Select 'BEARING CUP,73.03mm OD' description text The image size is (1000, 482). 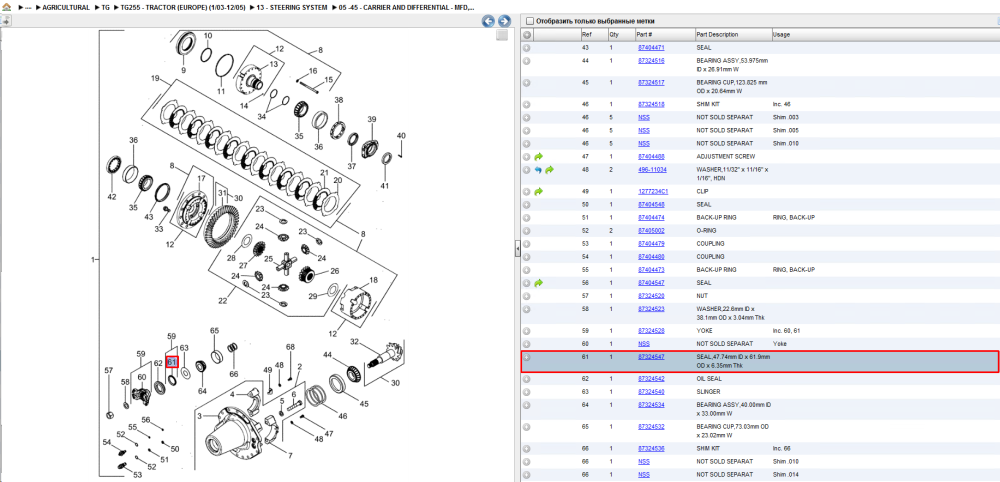tap(733, 427)
